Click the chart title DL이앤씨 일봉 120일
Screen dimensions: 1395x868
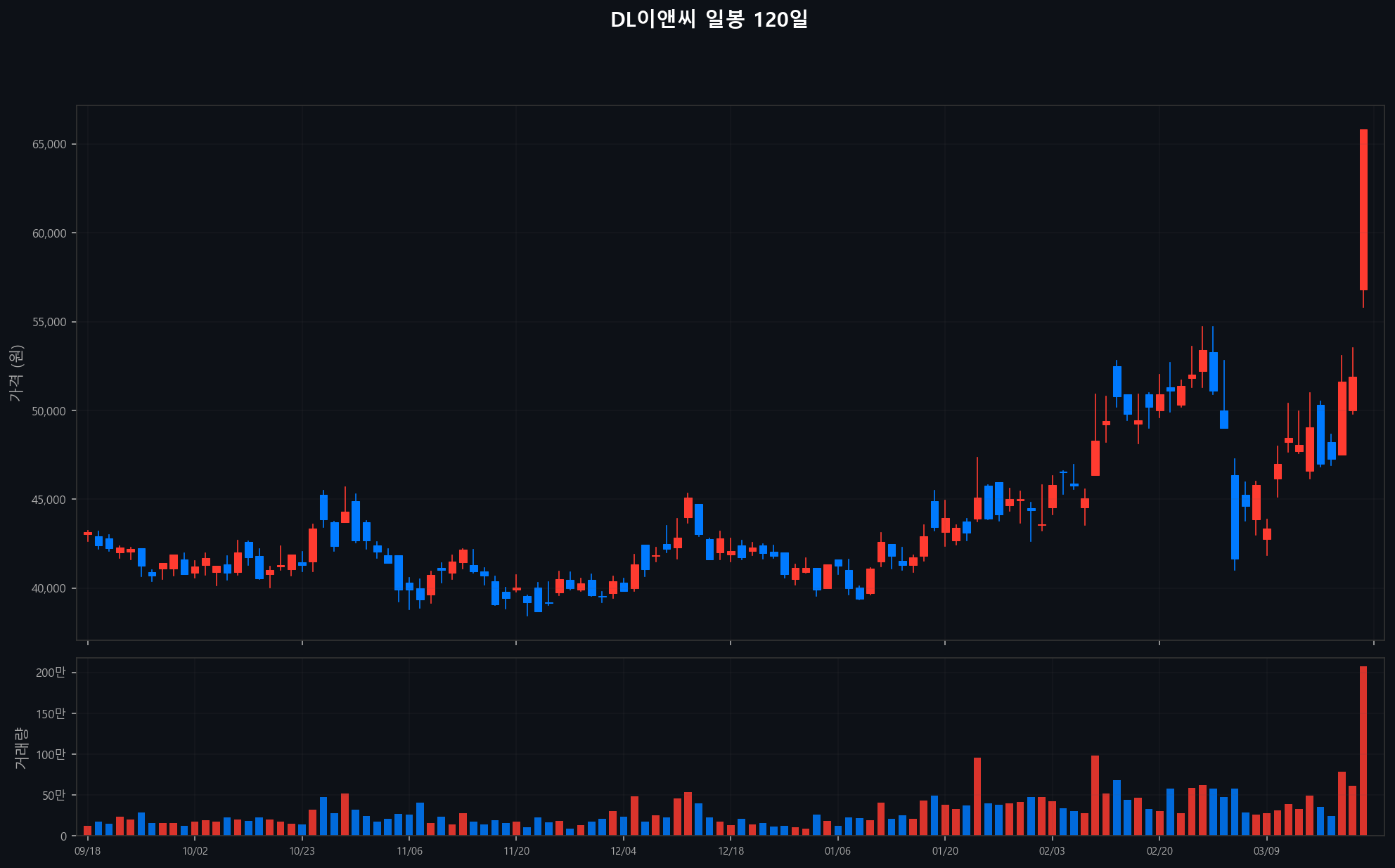click(x=709, y=20)
